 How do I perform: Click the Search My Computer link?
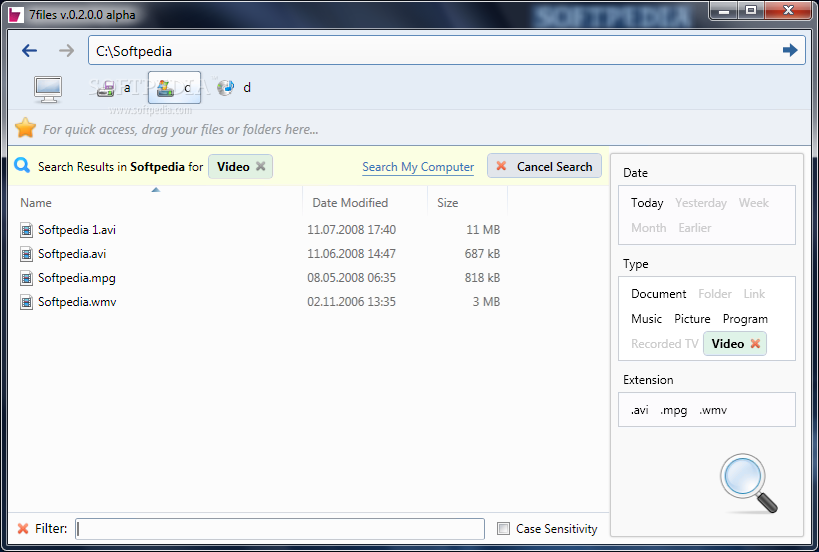pos(418,167)
